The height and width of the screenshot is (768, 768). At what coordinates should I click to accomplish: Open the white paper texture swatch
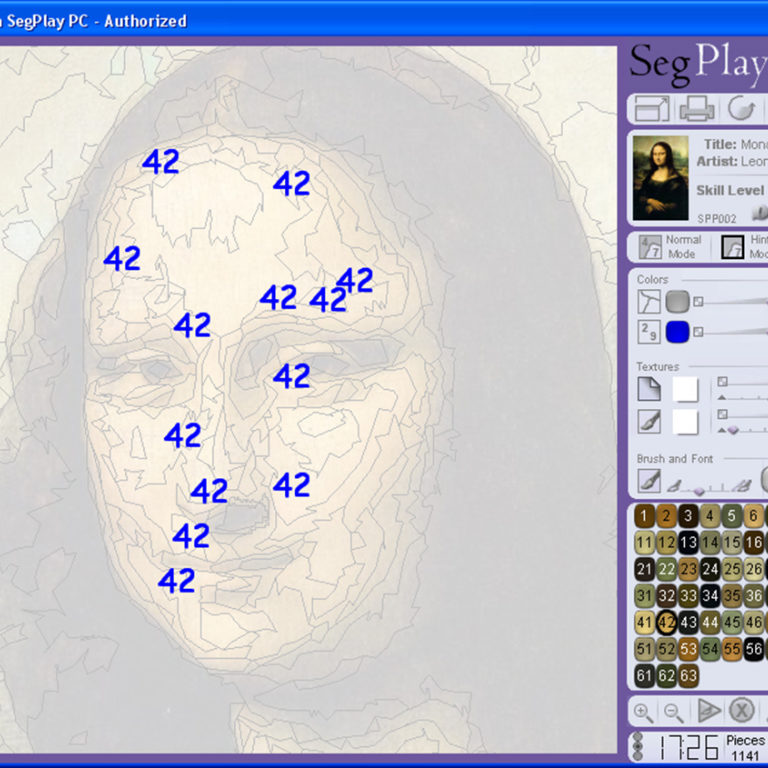685,389
